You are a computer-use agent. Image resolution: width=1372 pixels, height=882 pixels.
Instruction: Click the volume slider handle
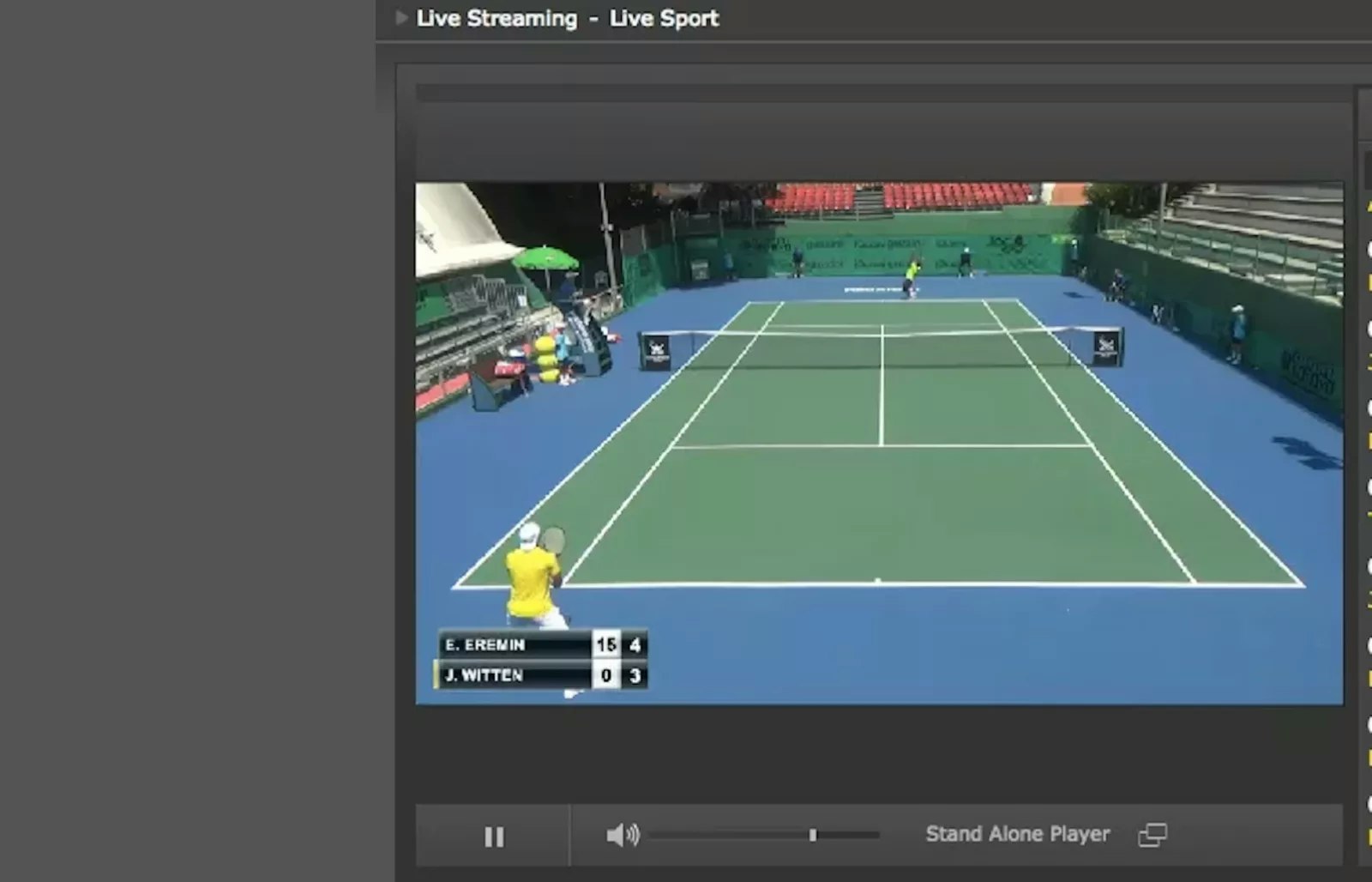coord(813,835)
